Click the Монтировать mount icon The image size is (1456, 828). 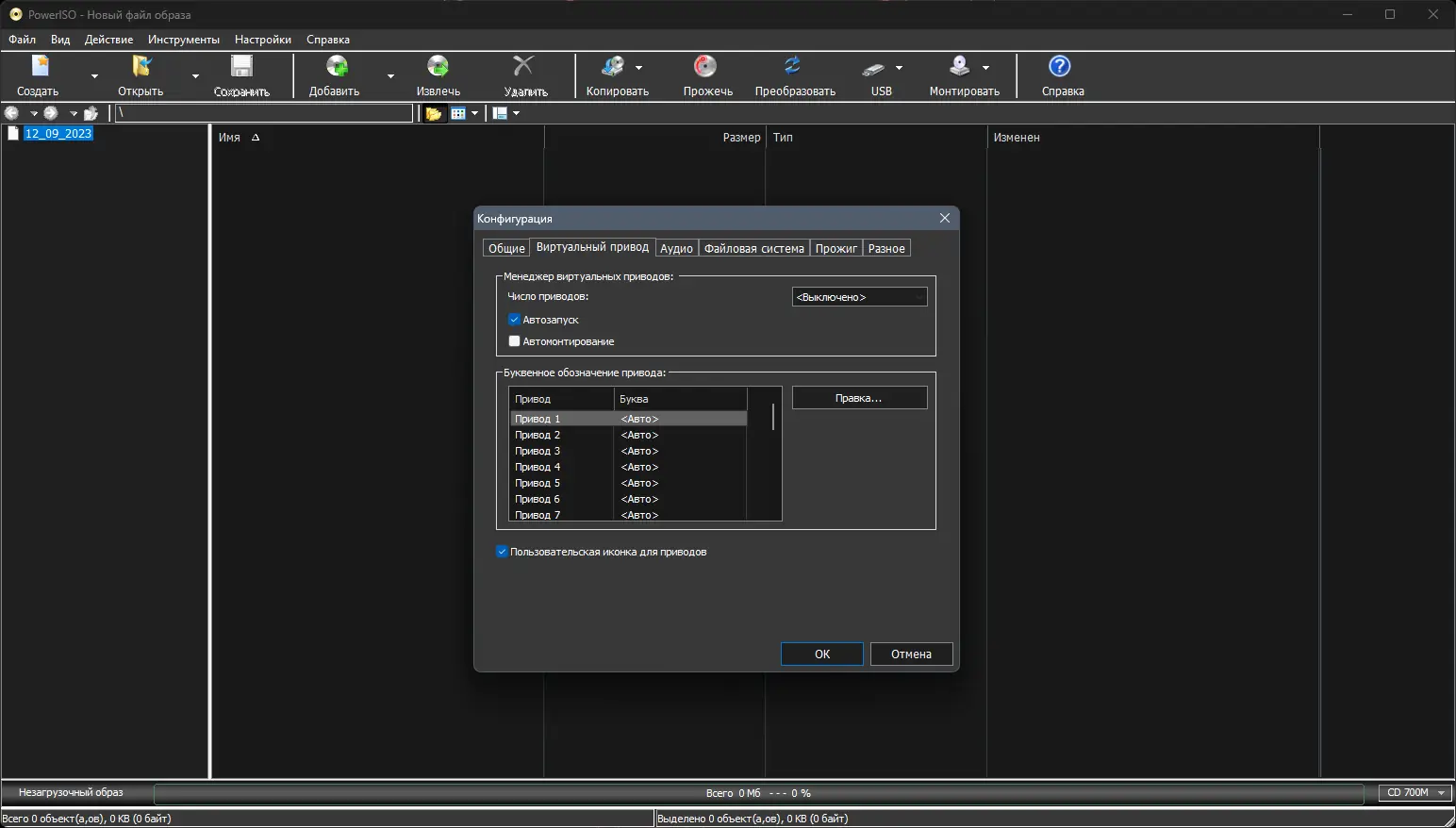[960, 66]
